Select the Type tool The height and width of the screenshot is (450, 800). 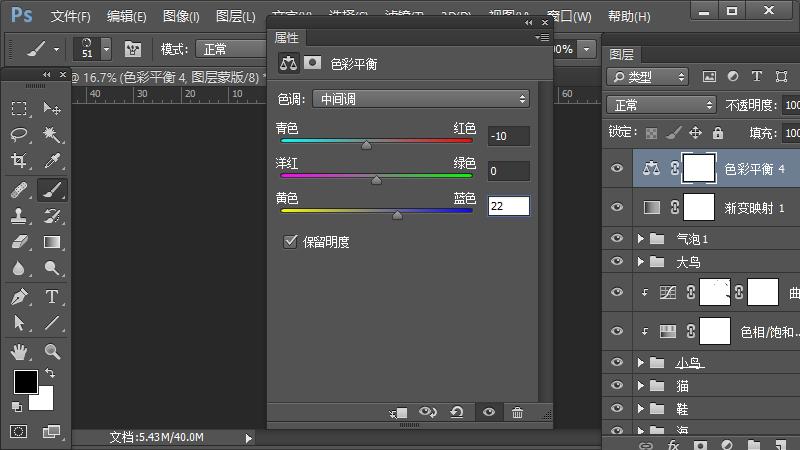[52, 296]
